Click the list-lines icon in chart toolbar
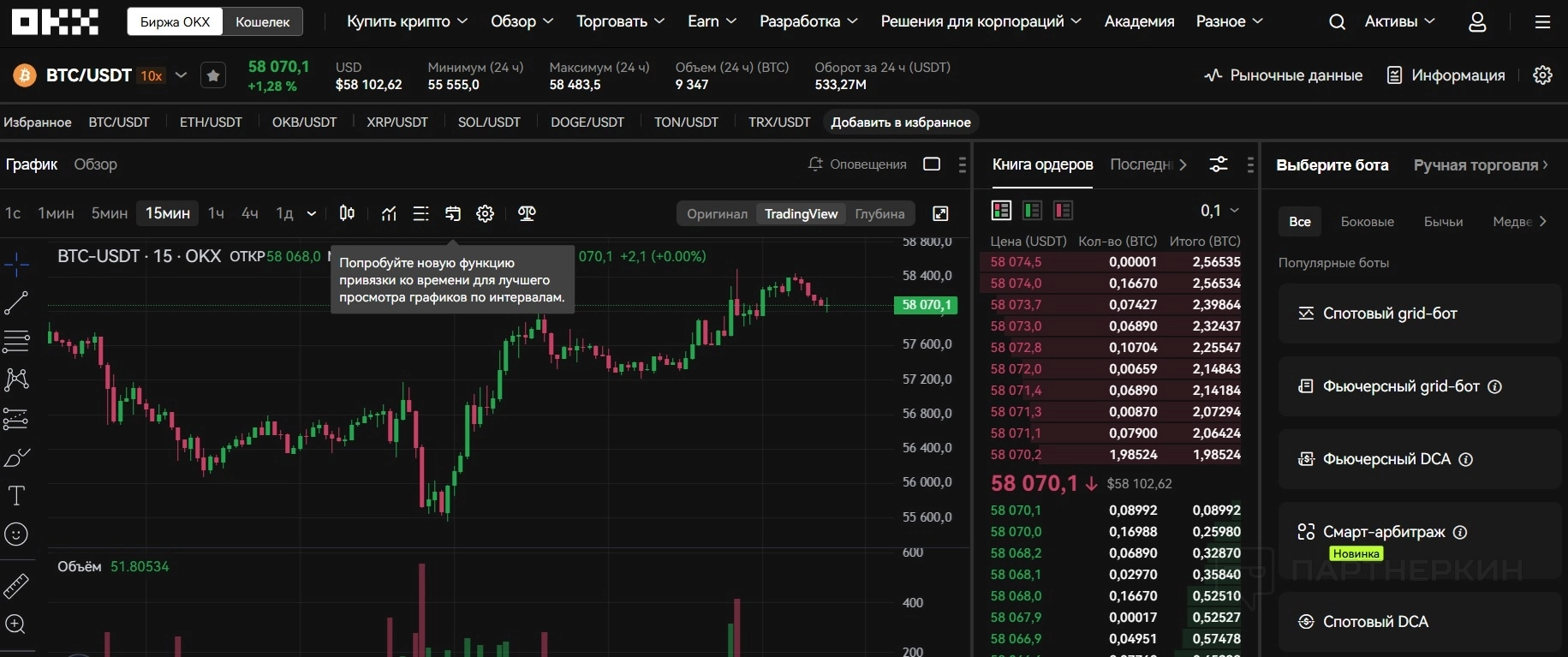Viewport: 1568px width, 657px height. click(420, 213)
